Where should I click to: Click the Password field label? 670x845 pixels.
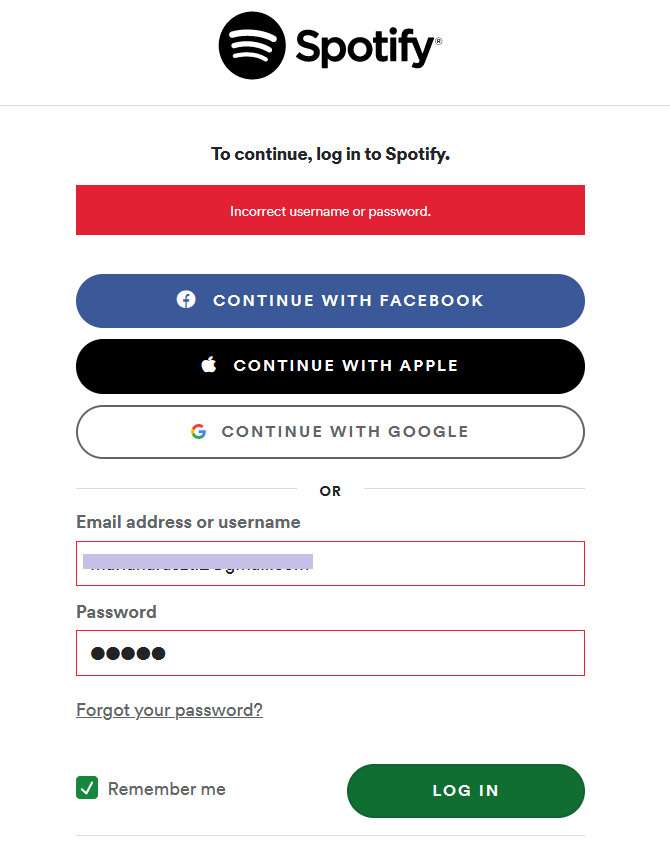[116, 612]
